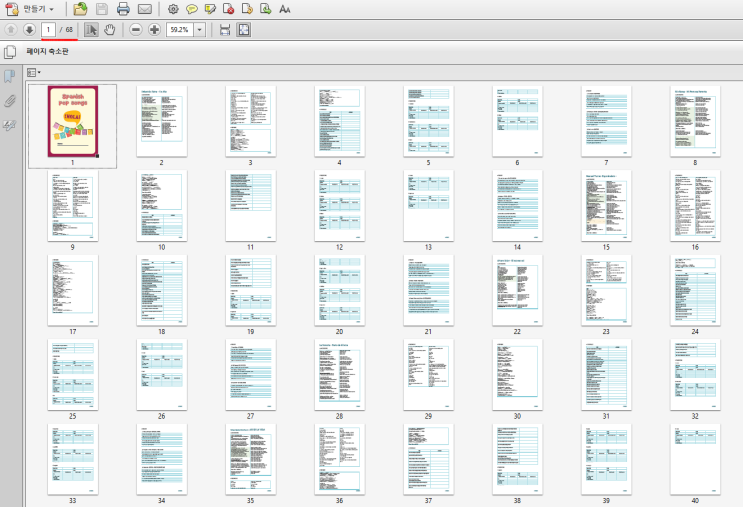Select the page 22 thumbnail
The image size is (743, 507).
pyautogui.click(x=517, y=289)
